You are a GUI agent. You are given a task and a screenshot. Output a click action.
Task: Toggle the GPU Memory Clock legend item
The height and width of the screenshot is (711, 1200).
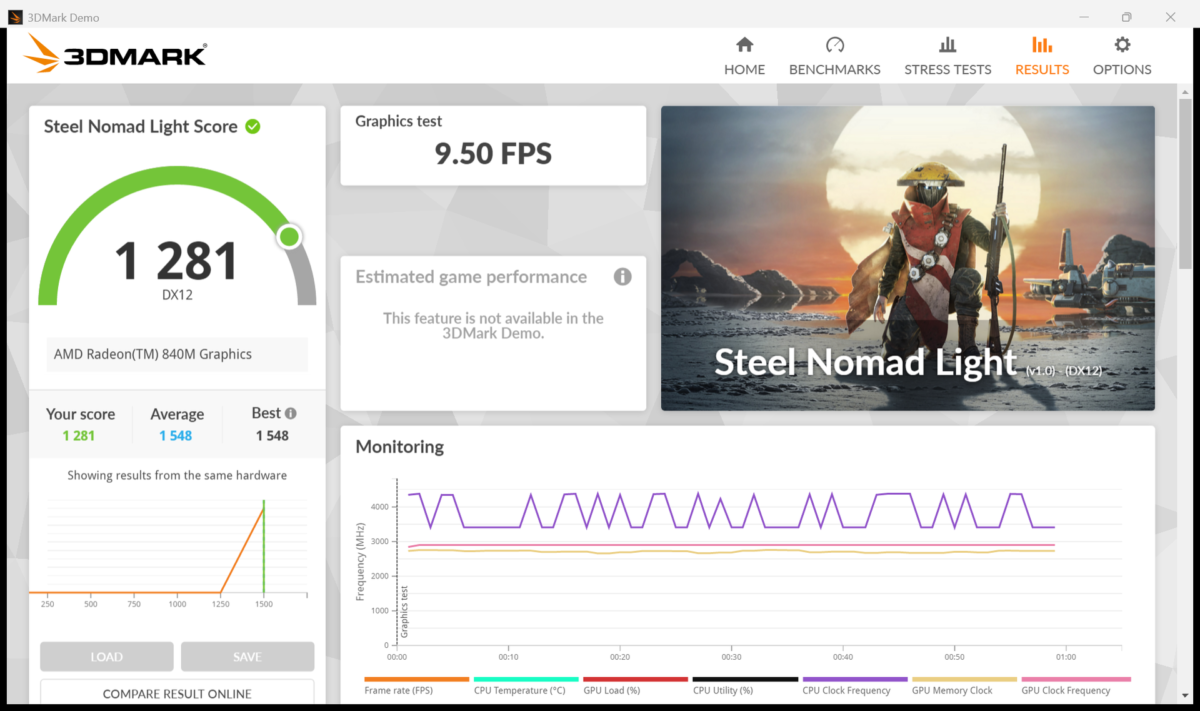pyautogui.click(x=963, y=686)
